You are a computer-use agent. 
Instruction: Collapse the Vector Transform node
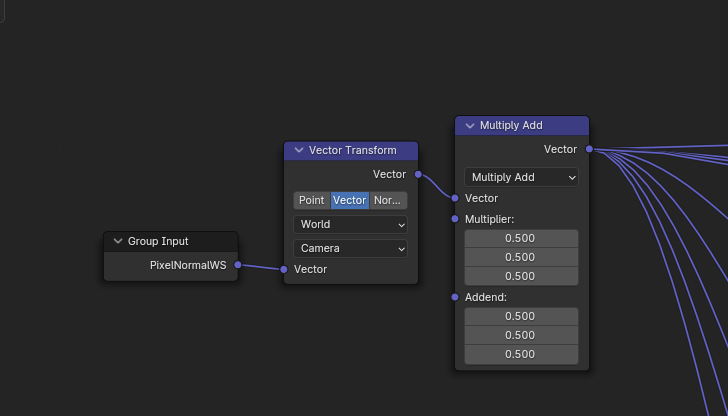pyautogui.click(x=298, y=150)
